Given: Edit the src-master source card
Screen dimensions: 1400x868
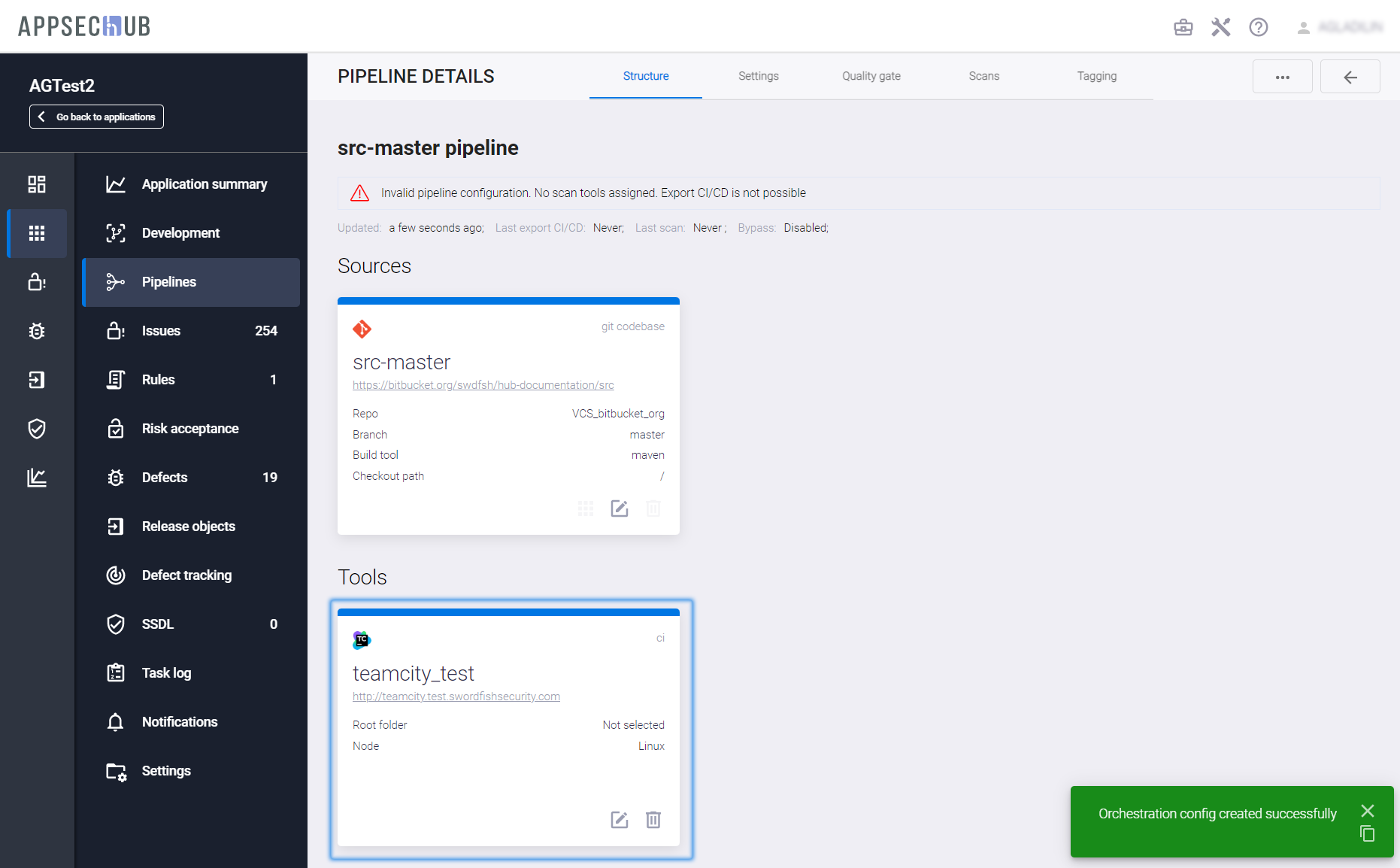Looking at the screenshot, I should click(x=619, y=508).
